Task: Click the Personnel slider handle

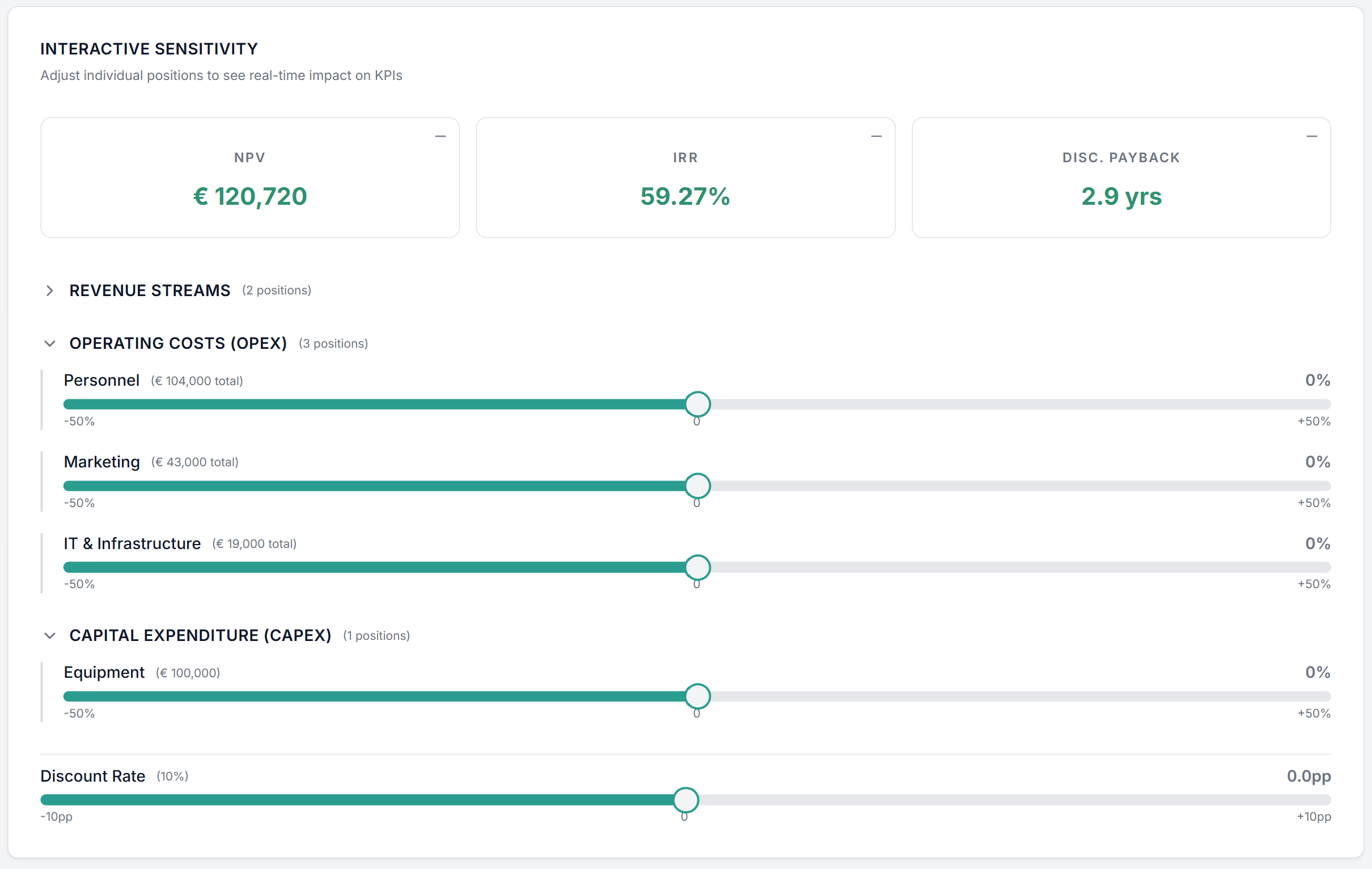Action: pyautogui.click(x=697, y=404)
